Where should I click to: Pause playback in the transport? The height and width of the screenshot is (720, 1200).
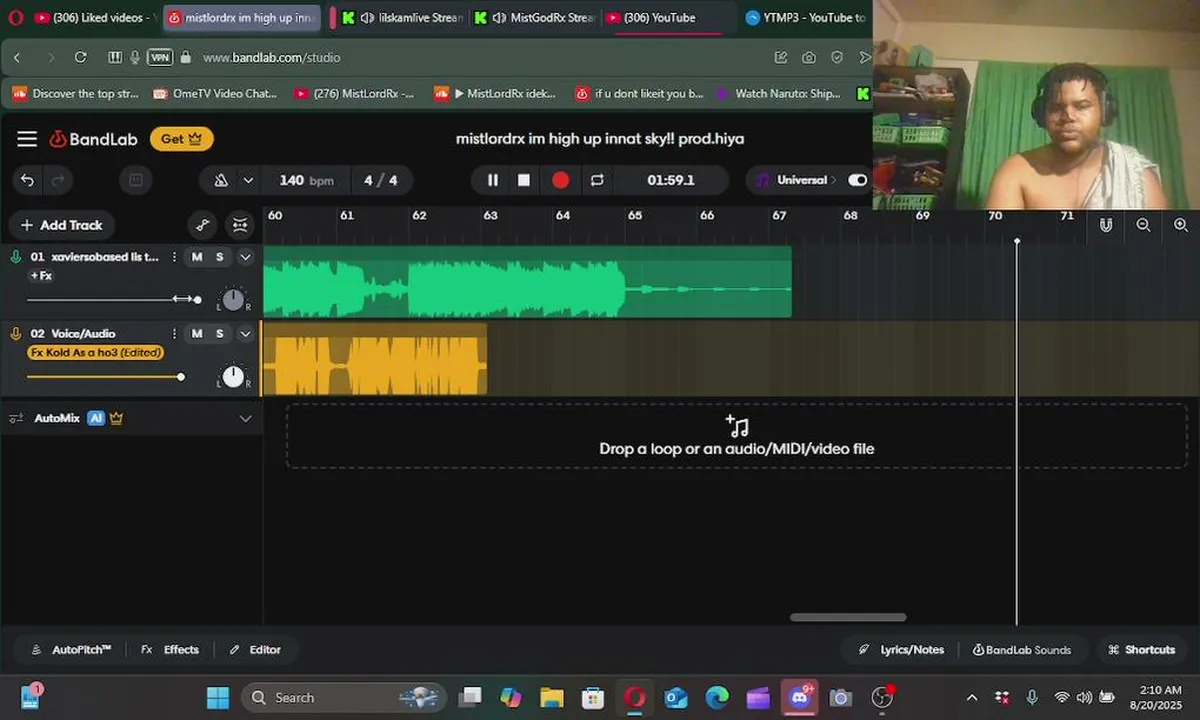point(492,180)
